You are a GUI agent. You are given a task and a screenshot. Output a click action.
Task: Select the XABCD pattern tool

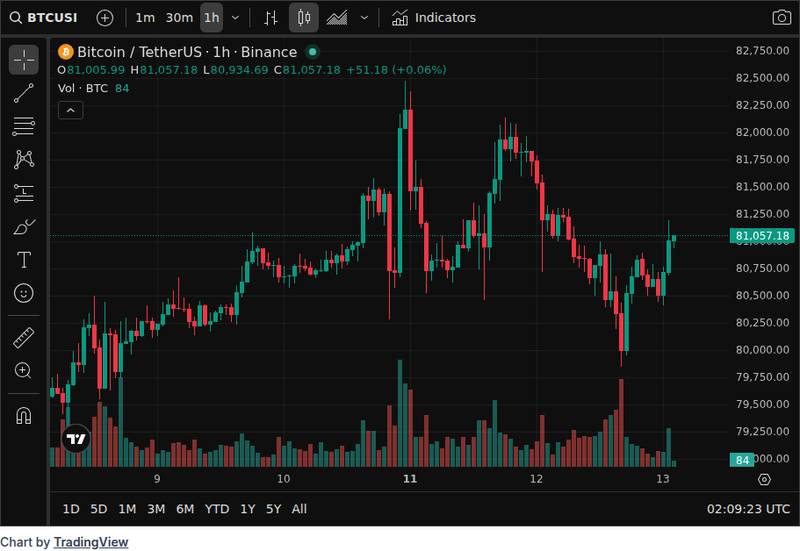[x=23, y=160]
